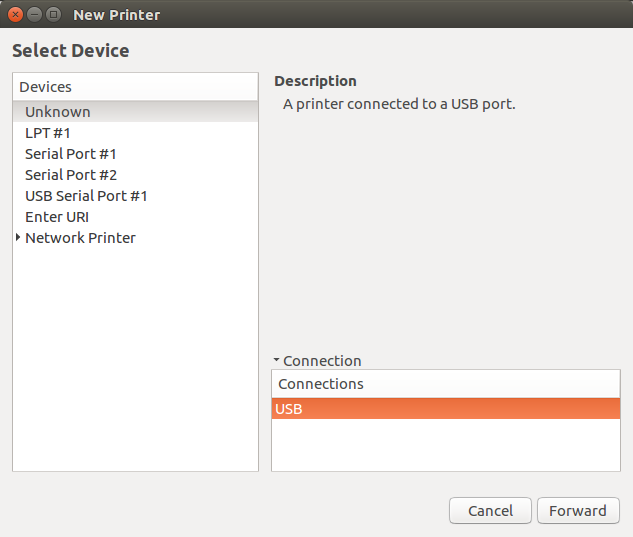Select Network Printer entry
This screenshot has height=537, width=633.
80,238
